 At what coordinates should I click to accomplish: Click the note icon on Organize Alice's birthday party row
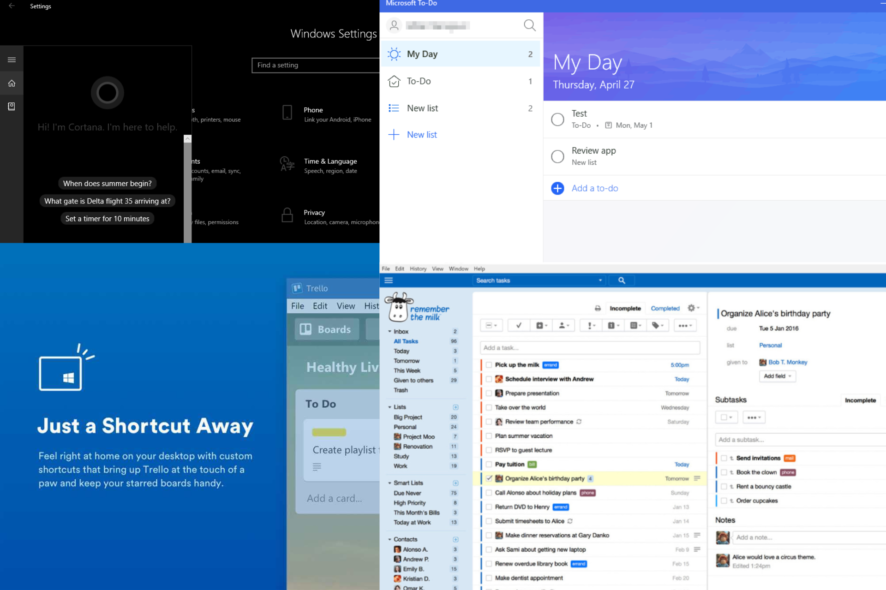pyautogui.click(x=697, y=479)
